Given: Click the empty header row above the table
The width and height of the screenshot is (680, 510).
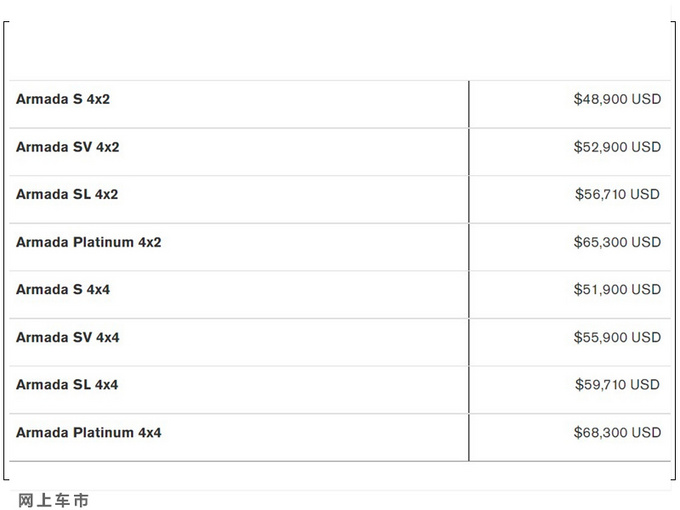Looking at the screenshot, I should coord(340,52).
